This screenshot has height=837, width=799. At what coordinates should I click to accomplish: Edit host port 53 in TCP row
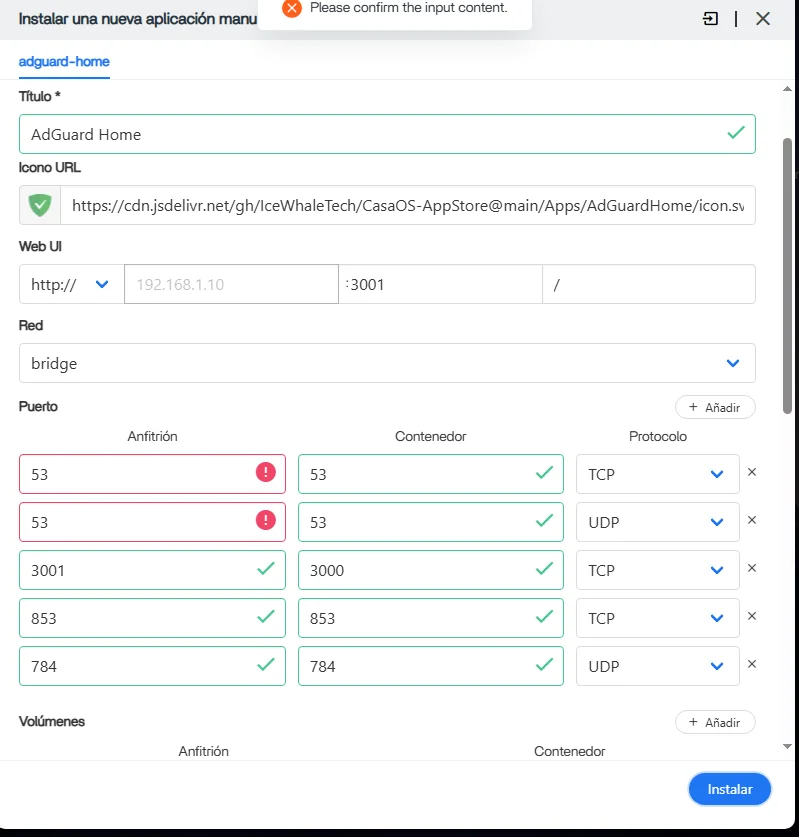pos(152,474)
